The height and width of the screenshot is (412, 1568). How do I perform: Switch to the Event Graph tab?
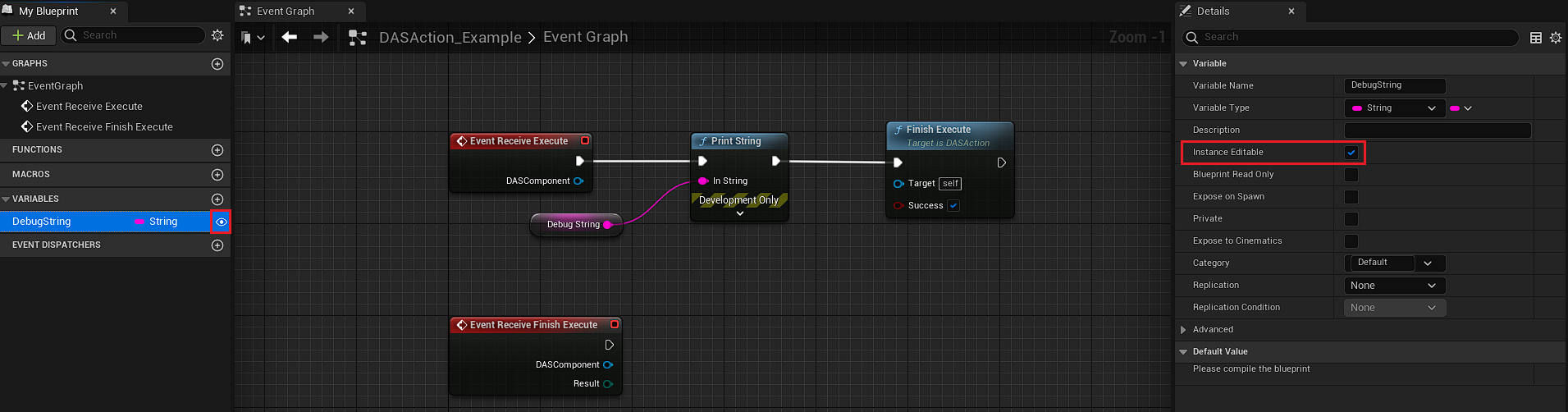click(286, 11)
